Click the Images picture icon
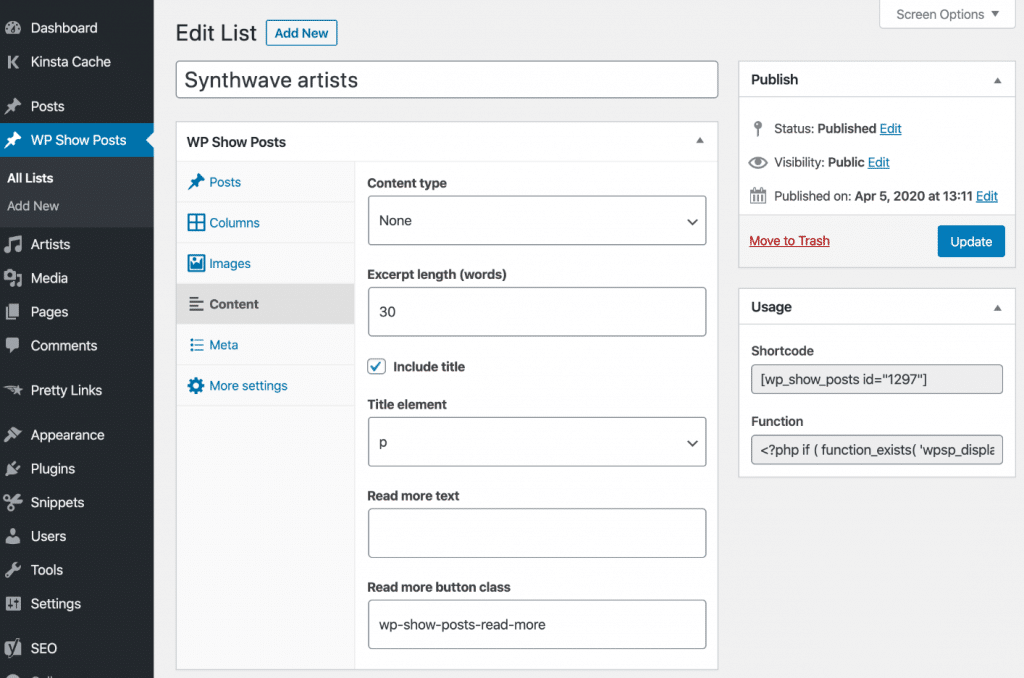The width and height of the screenshot is (1024, 678). 196,263
